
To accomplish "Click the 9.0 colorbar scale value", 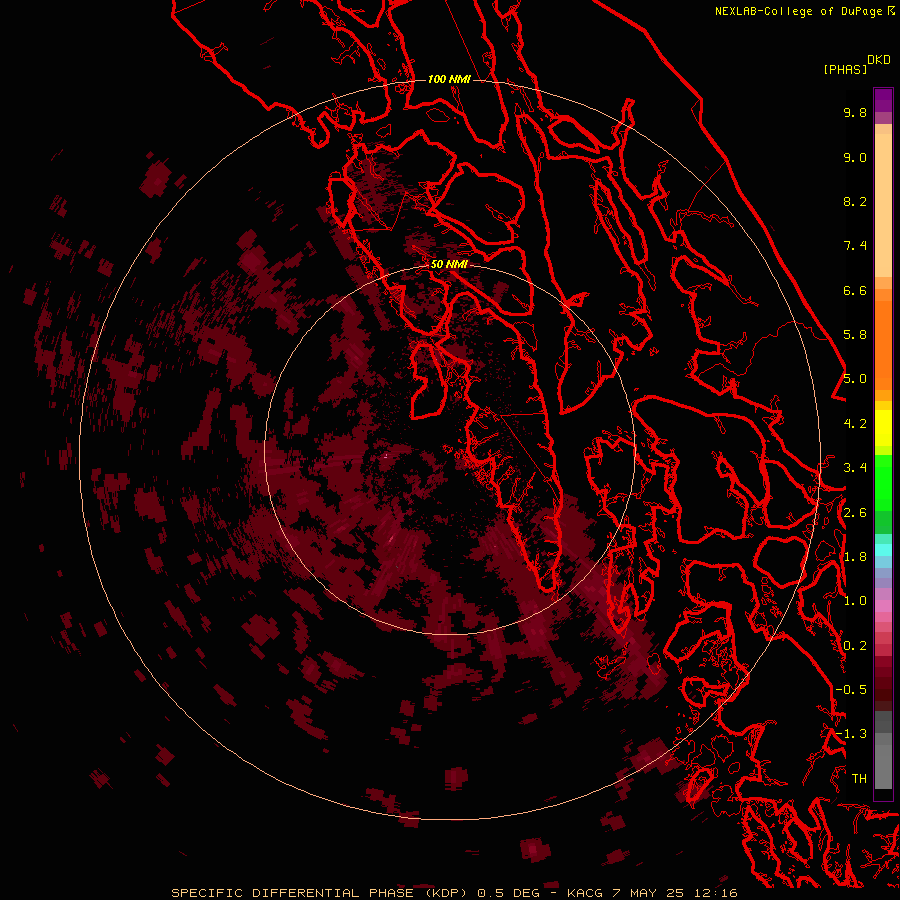I will 855,157.
